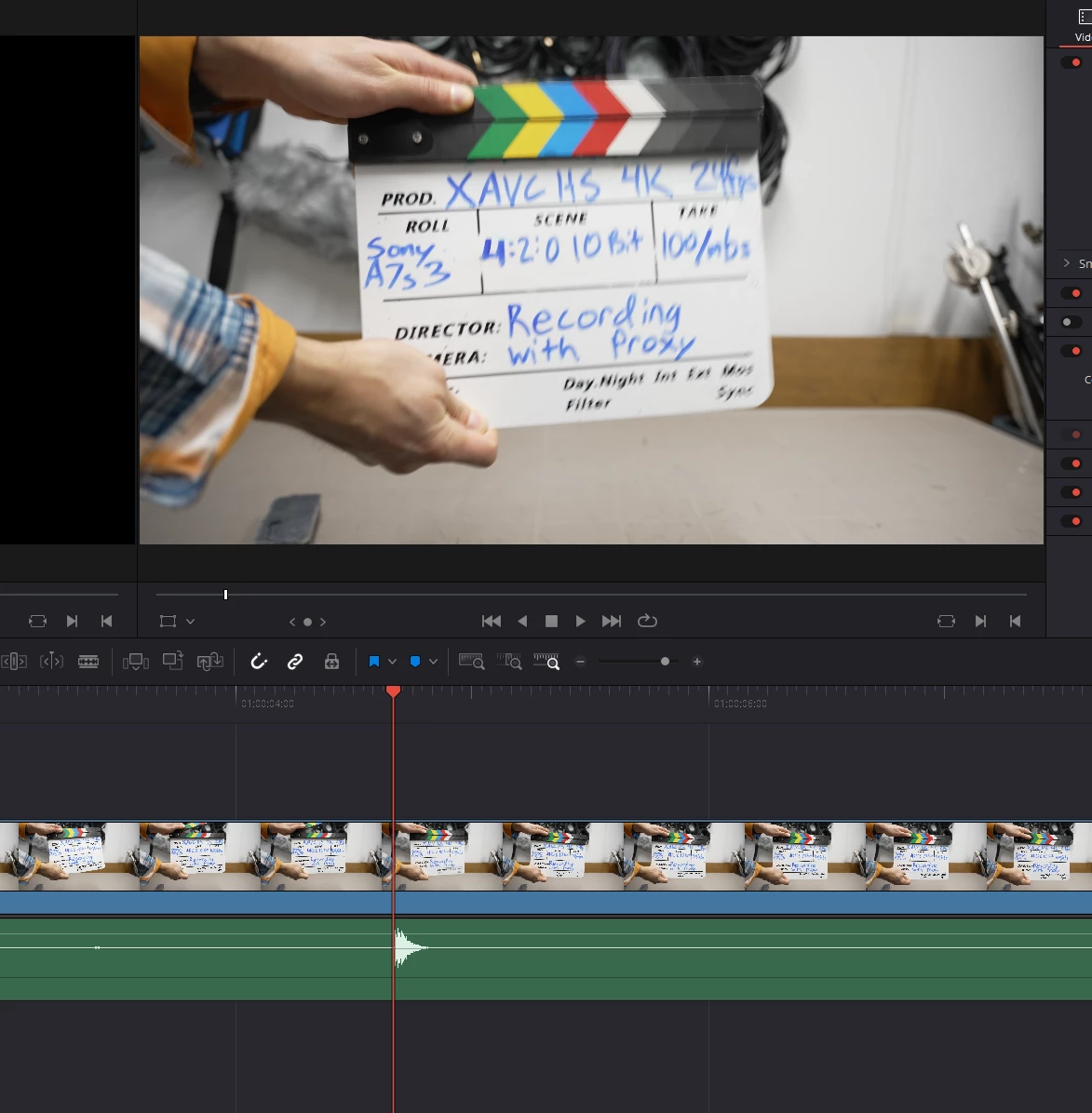Image resolution: width=1092 pixels, height=1113 pixels.
Task: Click the center dot between the chevrons
Action: 307,622
